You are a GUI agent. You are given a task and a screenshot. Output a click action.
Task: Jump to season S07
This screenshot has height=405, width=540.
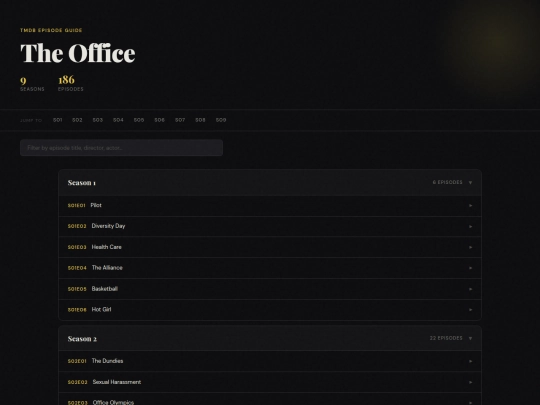point(180,120)
